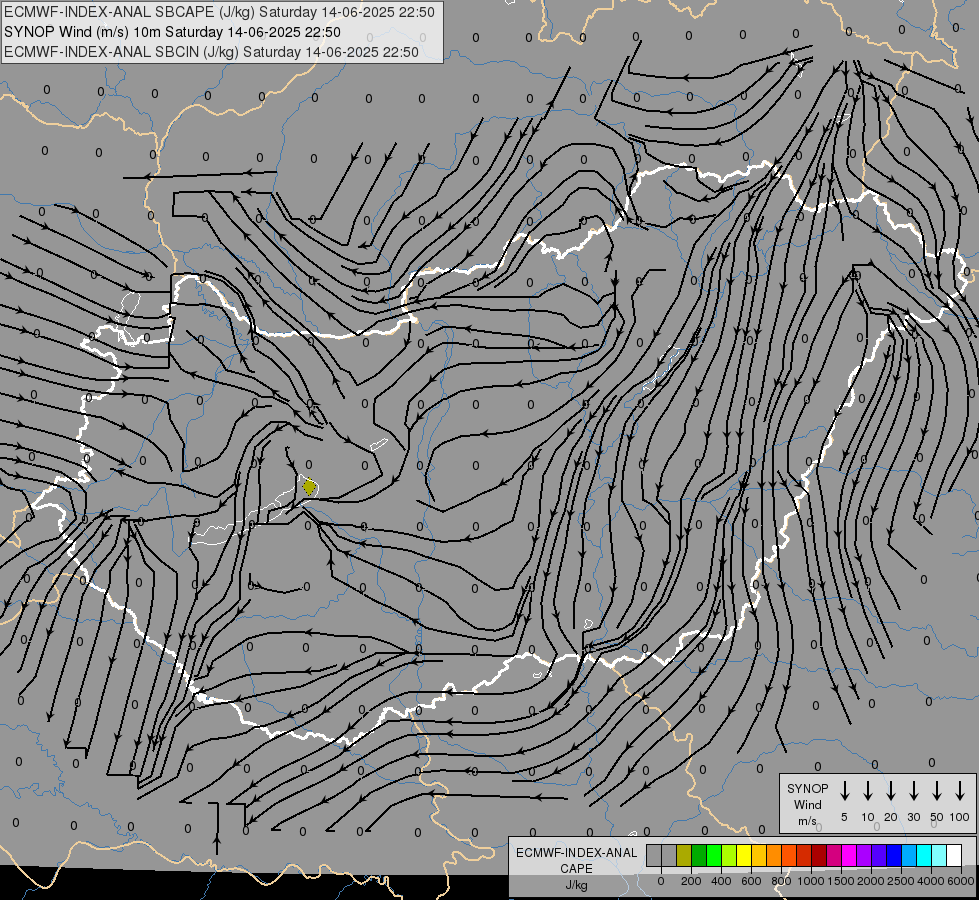Pick the white swatch left of 6000 tick
The height and width of the screenshot is (900, 979).
(x=954, y=855)
